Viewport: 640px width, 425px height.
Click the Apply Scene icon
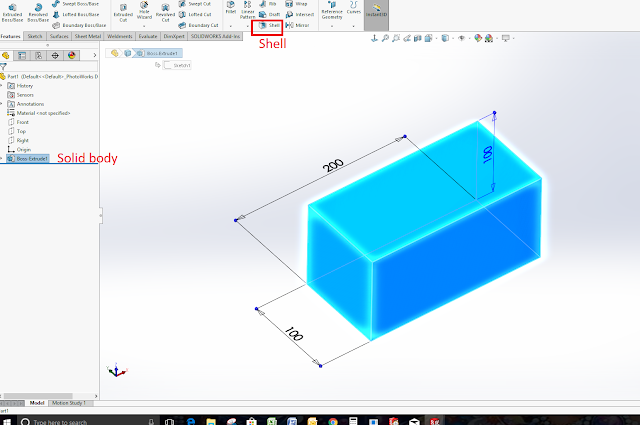point(489,38)
